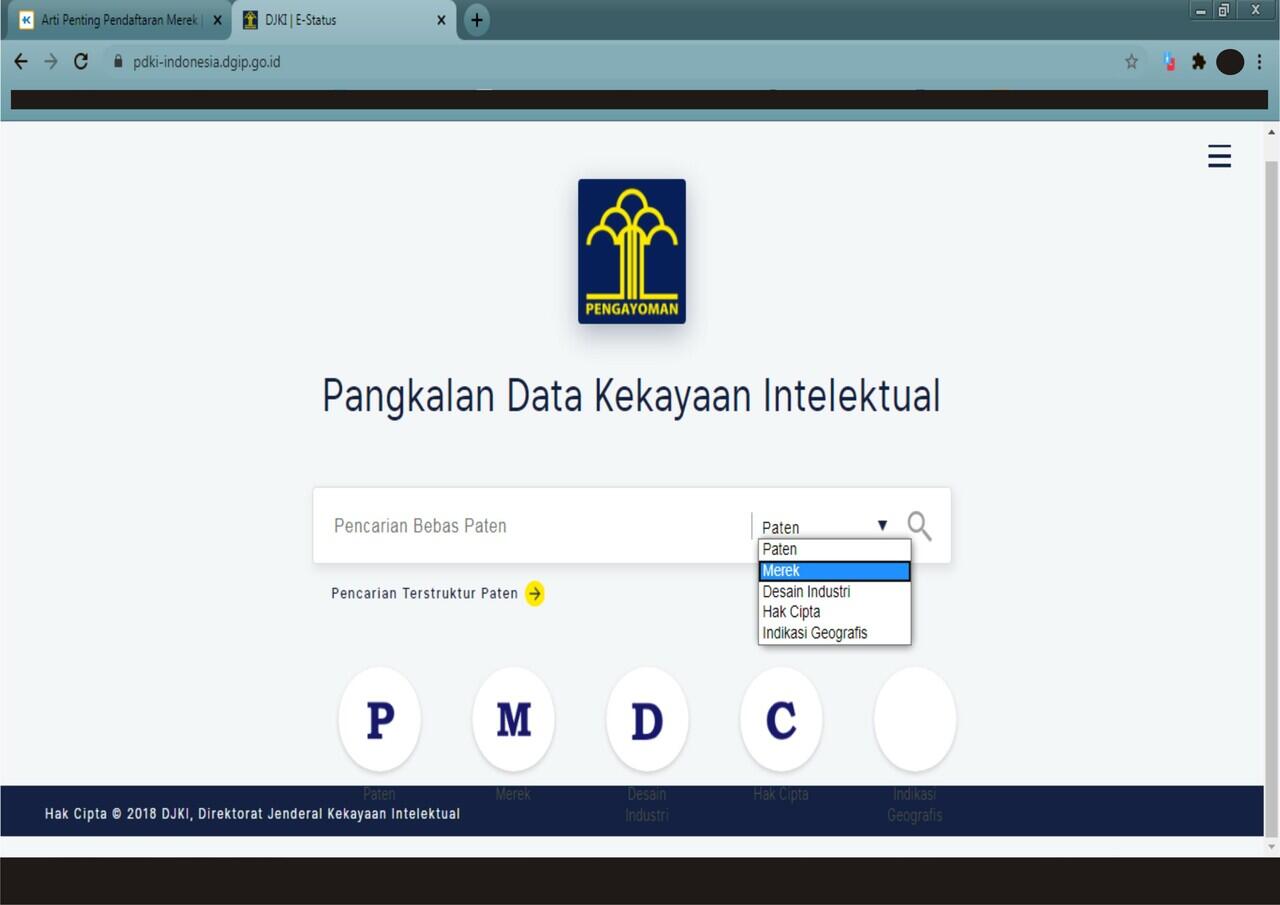Close the DJKI E-Status tab

pyautogui.click(x=441, y=20)
